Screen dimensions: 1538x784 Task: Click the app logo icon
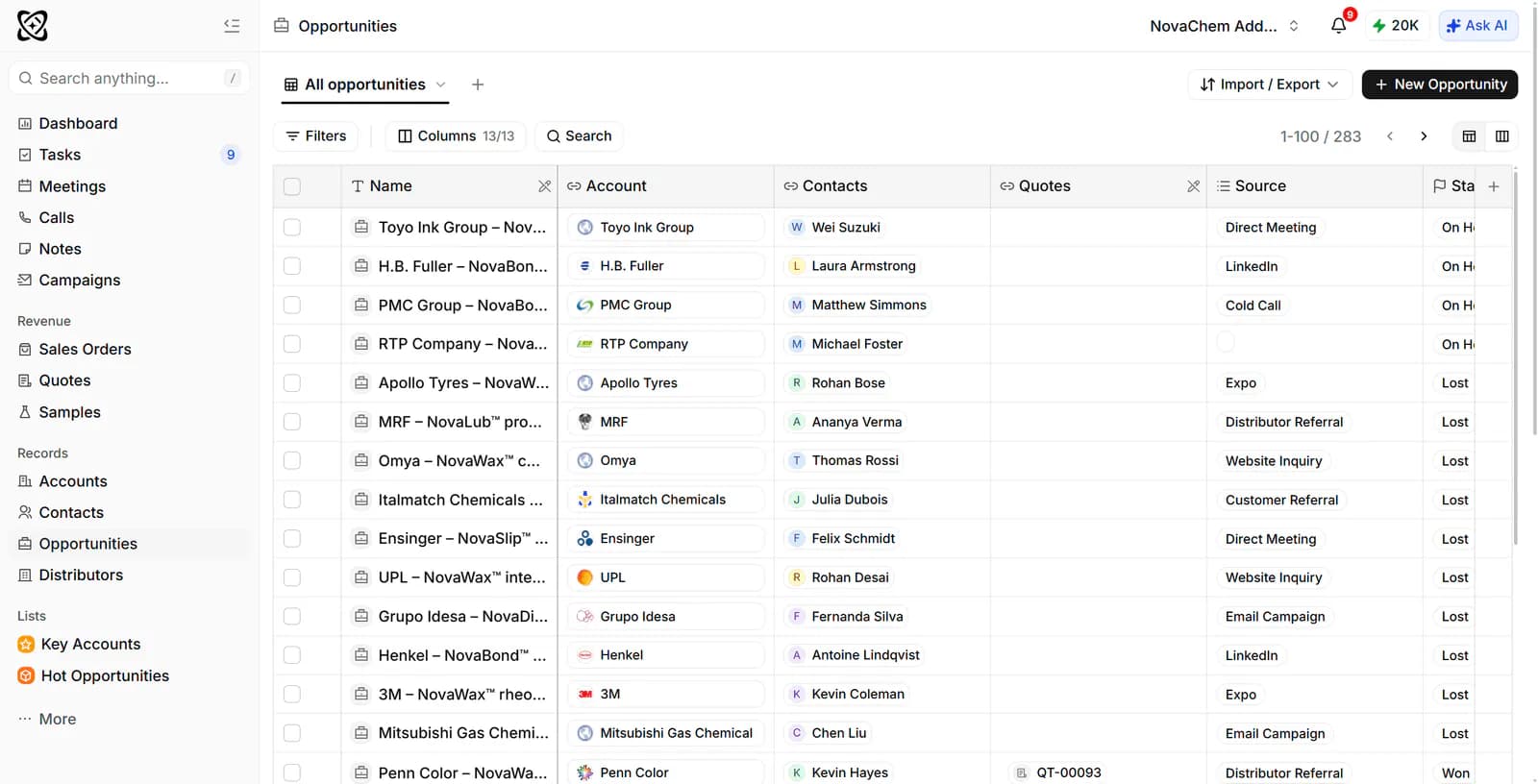[33, 26]
